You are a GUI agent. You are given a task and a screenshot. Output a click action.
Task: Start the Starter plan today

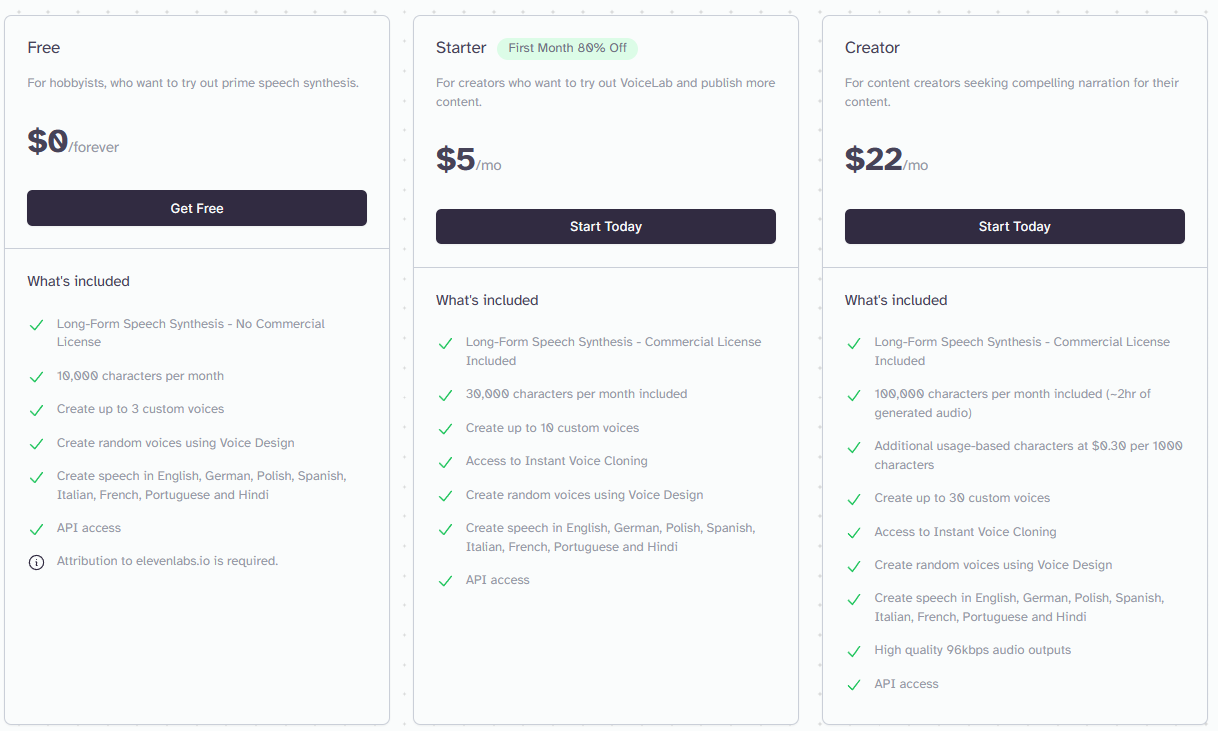tap(606, 226)
